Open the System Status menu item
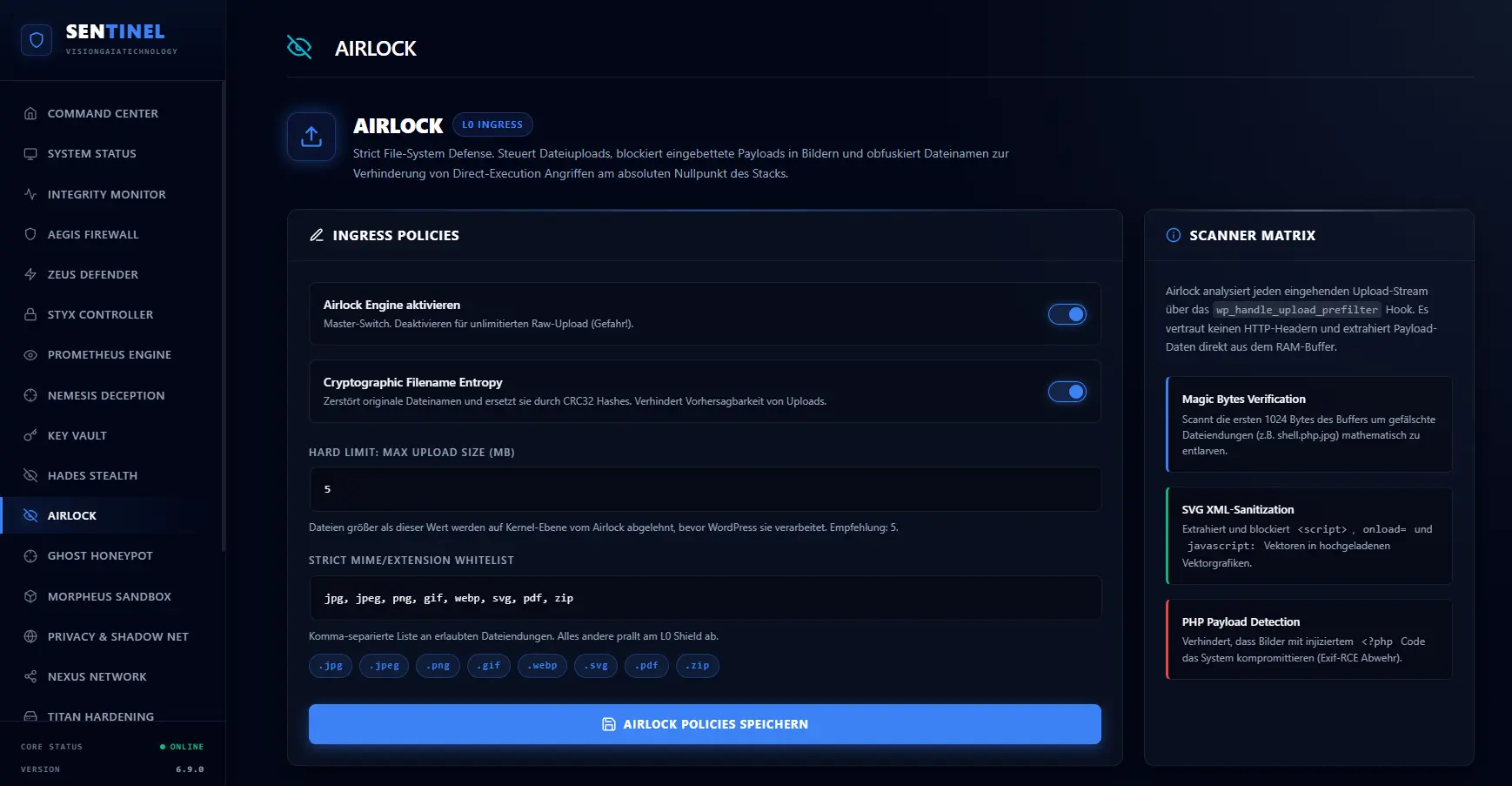This screenshot has width=1512, height=786. (112, 154)
